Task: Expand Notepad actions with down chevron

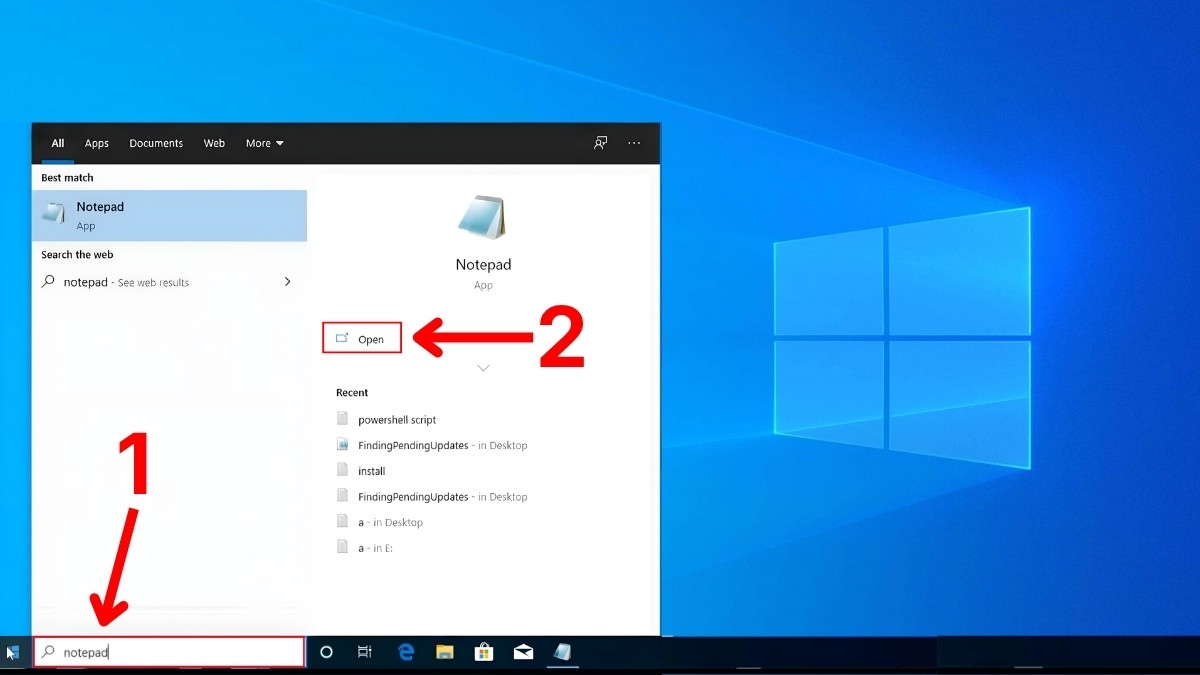Action: pos(484,368)
